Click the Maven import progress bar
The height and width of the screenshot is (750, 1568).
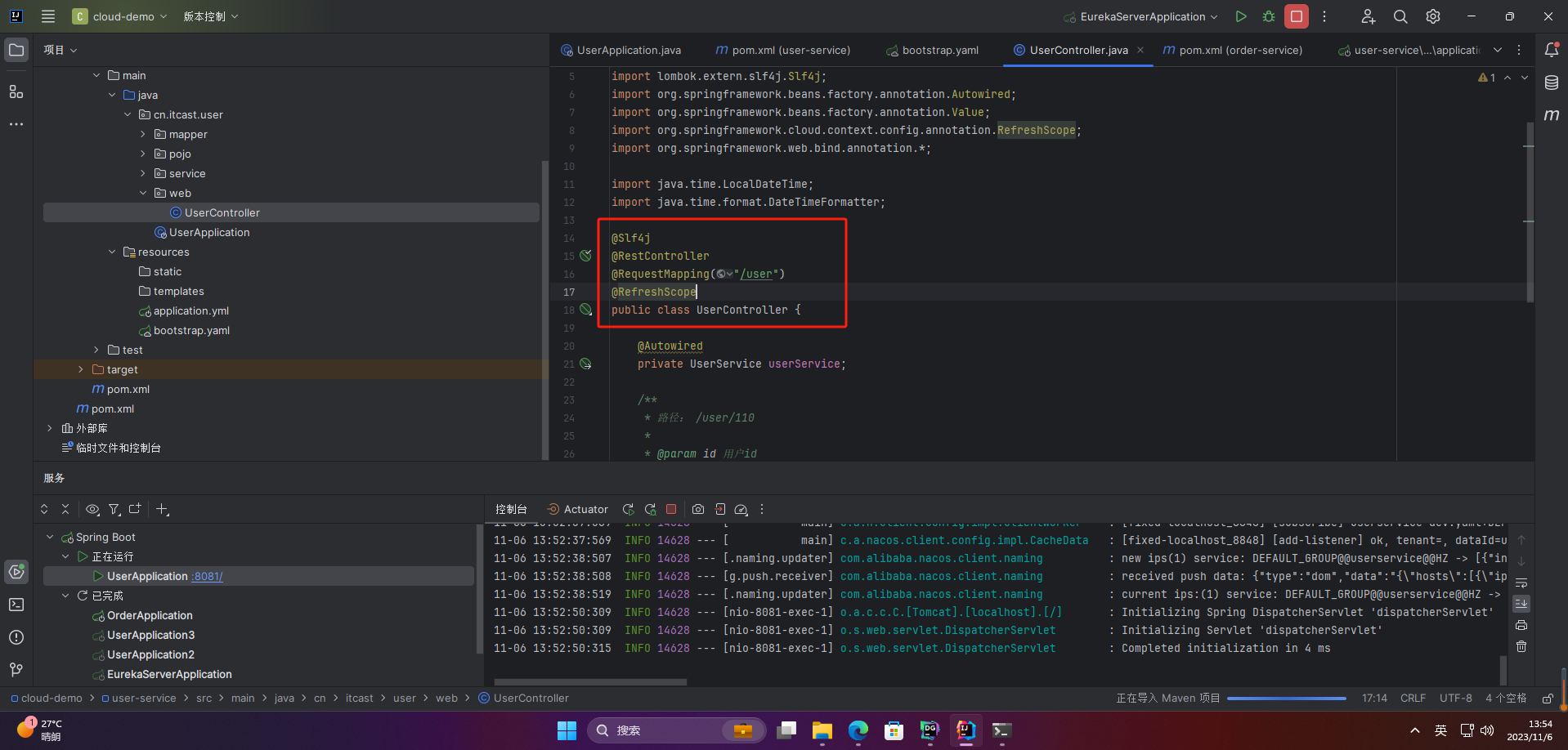(1286, 699)
